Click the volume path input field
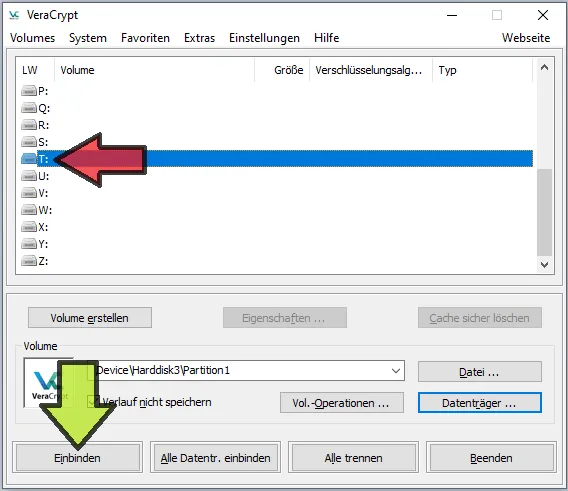 pos(246,370)
